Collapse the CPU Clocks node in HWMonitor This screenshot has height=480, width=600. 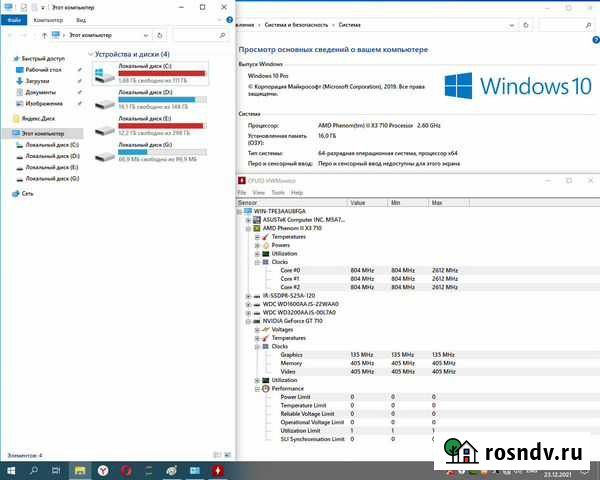point(257,262)
